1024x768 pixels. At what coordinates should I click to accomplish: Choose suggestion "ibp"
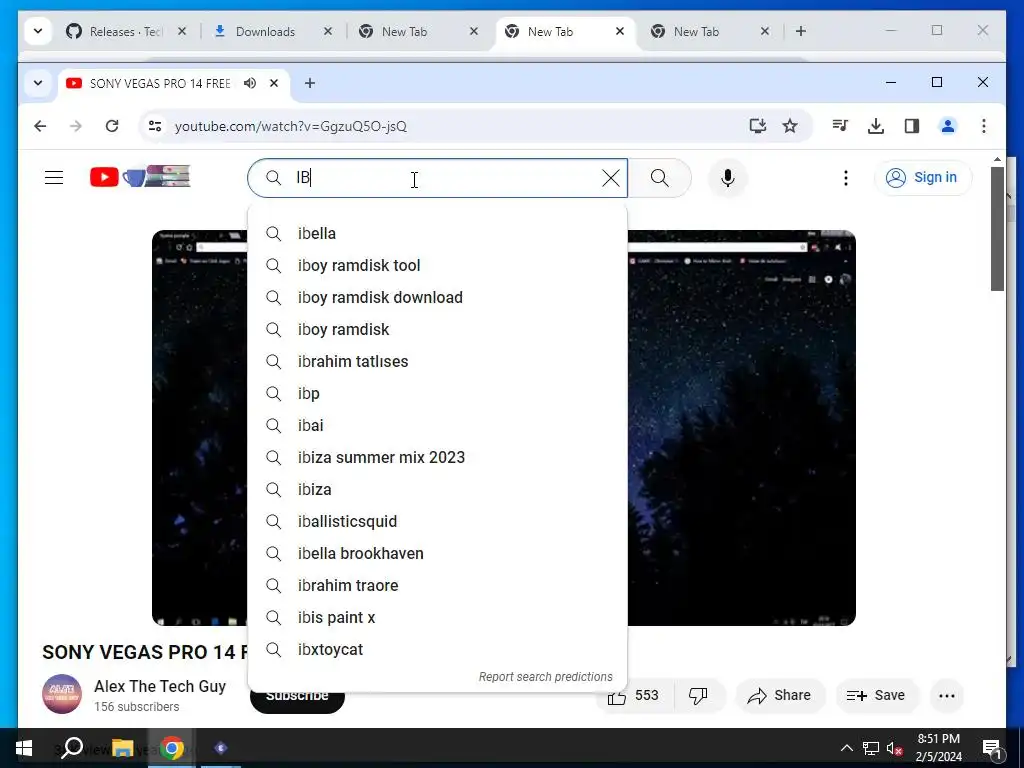[x=438, y=394]
